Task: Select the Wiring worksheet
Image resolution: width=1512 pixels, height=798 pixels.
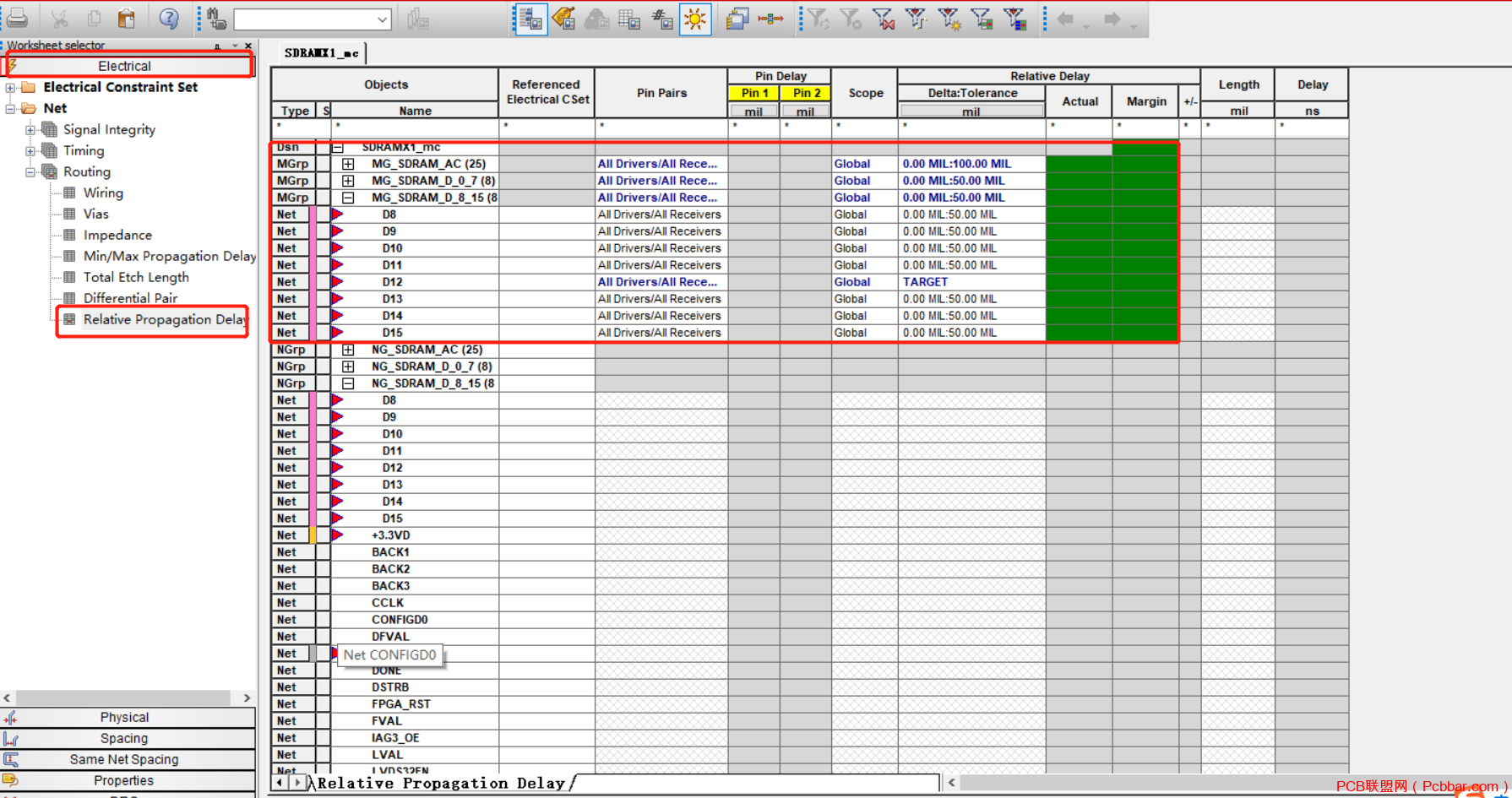Action: pos(103,193)
